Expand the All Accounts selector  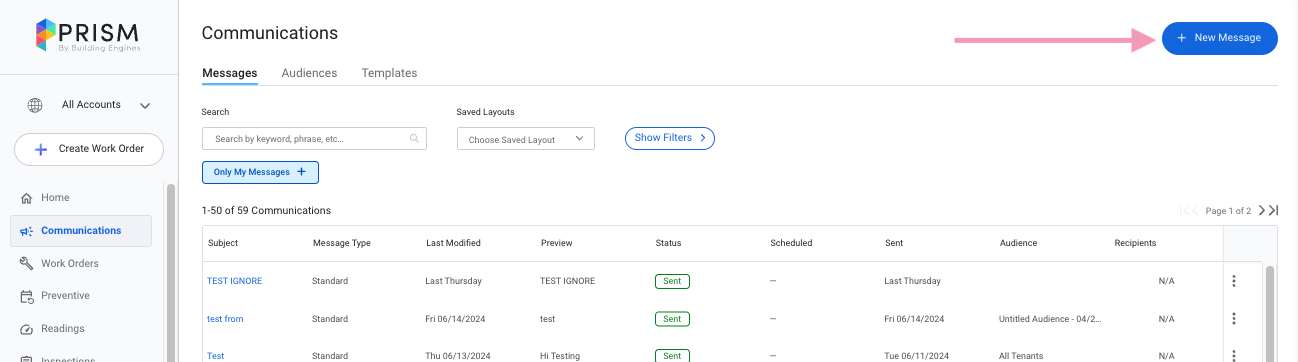point(90,105)
